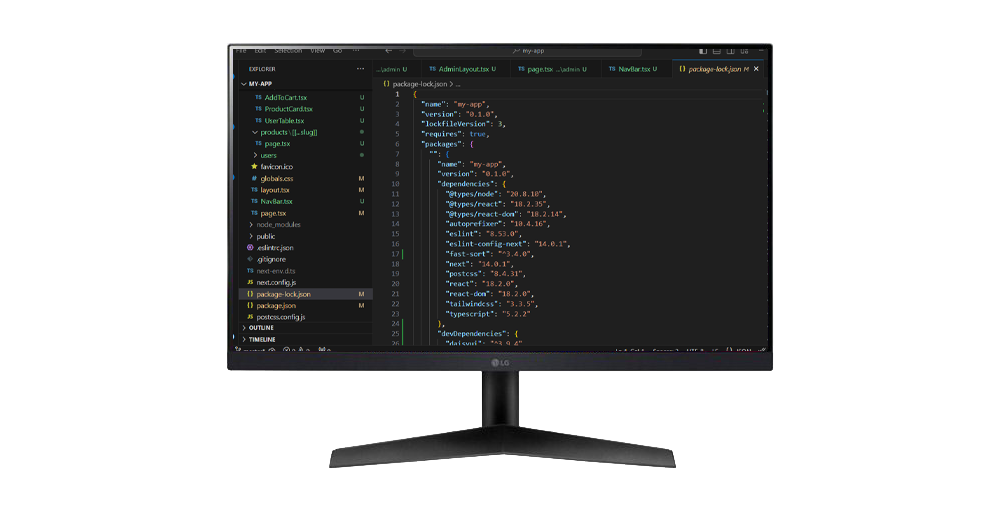Click the EXPLORER panel title
This screenshot has height=513, width=1000.
coord(262,69)
